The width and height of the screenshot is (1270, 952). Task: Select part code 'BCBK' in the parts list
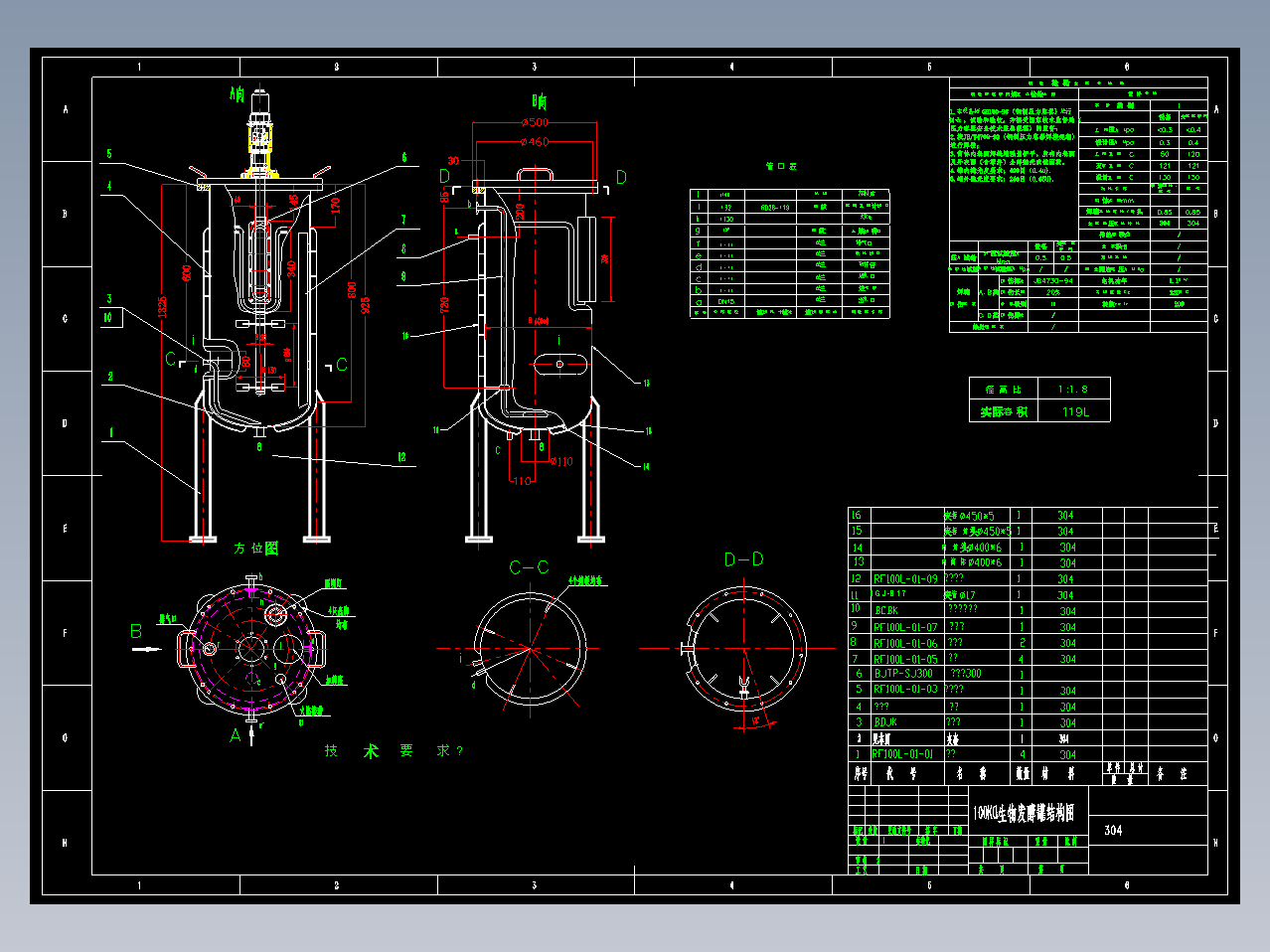tap(885, 610)
